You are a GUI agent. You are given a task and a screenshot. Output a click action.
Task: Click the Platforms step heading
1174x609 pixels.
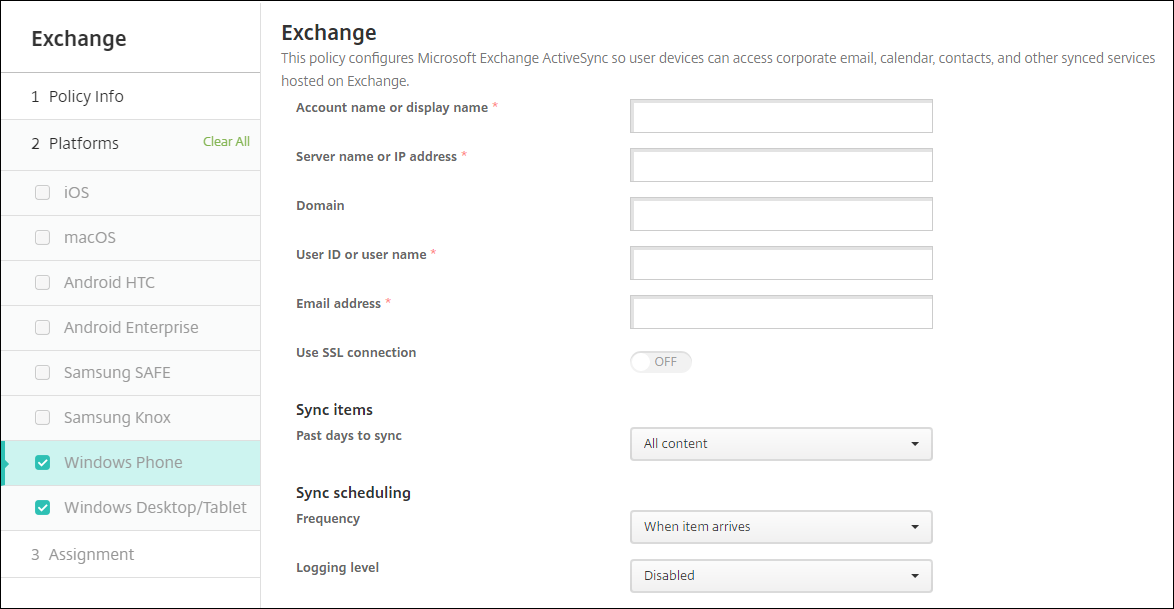(84, 144)
